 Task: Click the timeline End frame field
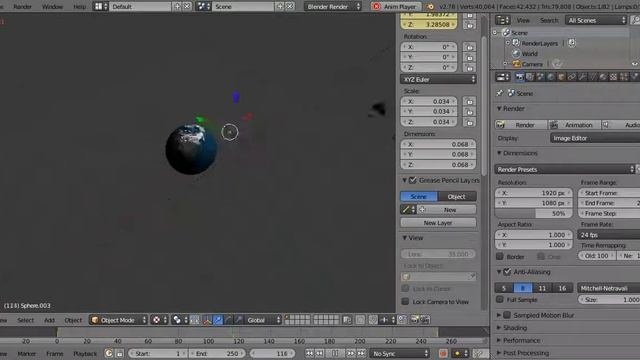[218, 353]
